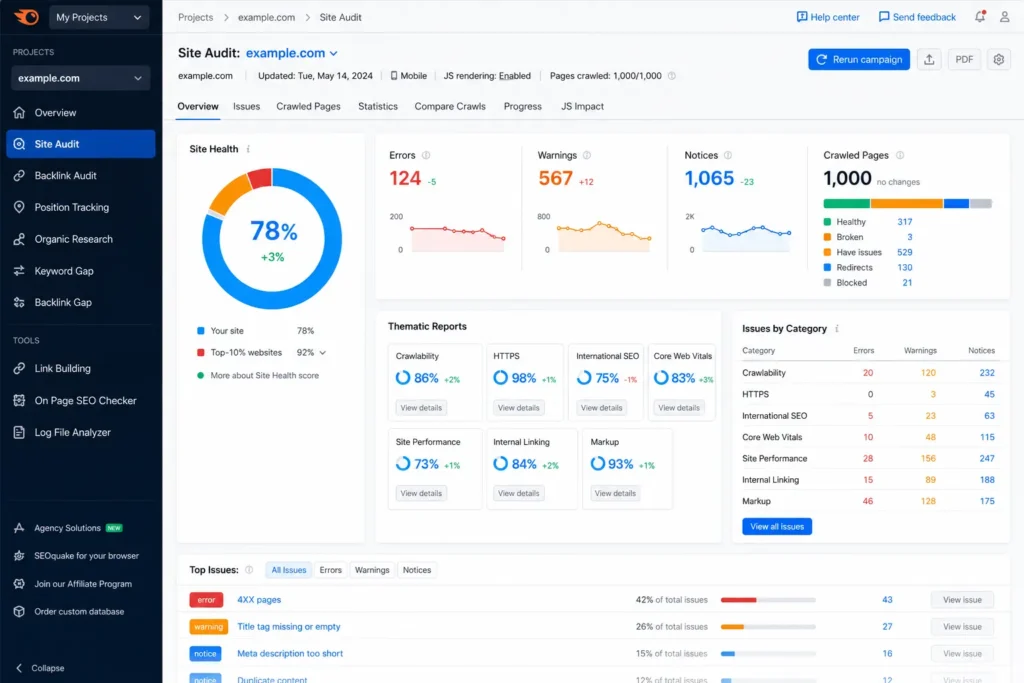Image resolution: width=1024 pixels, height=683 pixels.
Task: Click the Pages crawled info icon
Action: click(671, 76)
